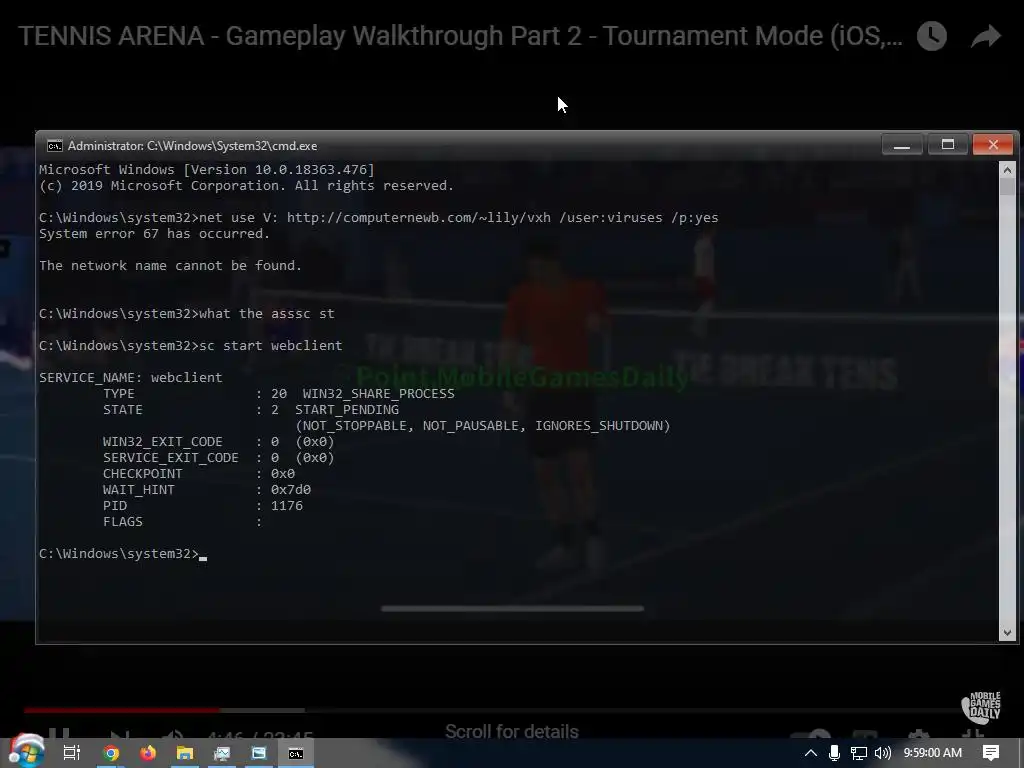Screen dimensions: 1024x768
Task: Close the Administrator cmd.exe window
Action: click(x=993, y=145)
